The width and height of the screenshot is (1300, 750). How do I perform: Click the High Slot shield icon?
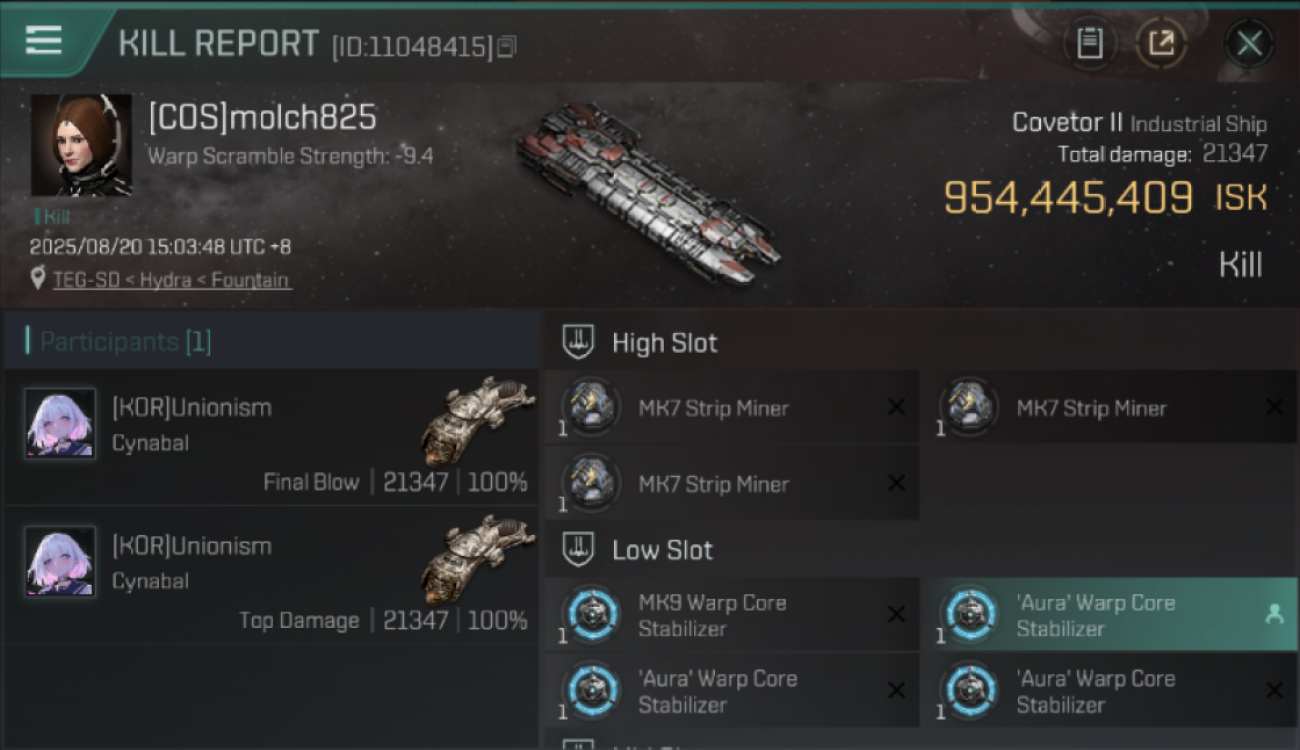tap(579, 343)
